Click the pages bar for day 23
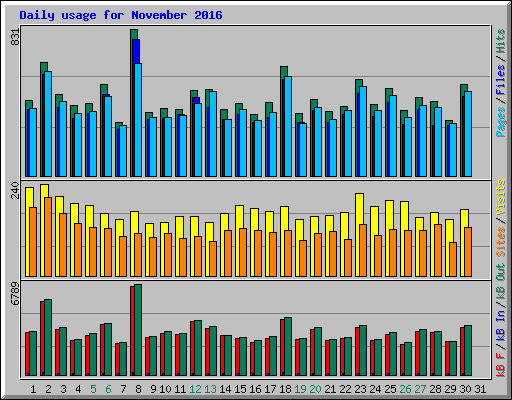The height and width of the screenshot is (400, 512). 363,131
